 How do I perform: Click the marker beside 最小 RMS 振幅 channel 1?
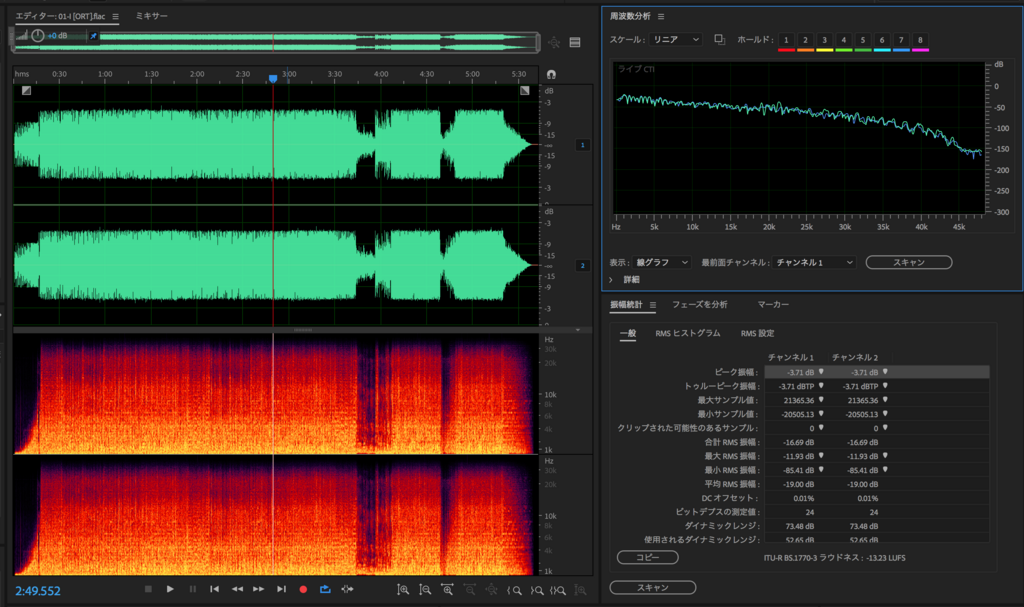821,470
